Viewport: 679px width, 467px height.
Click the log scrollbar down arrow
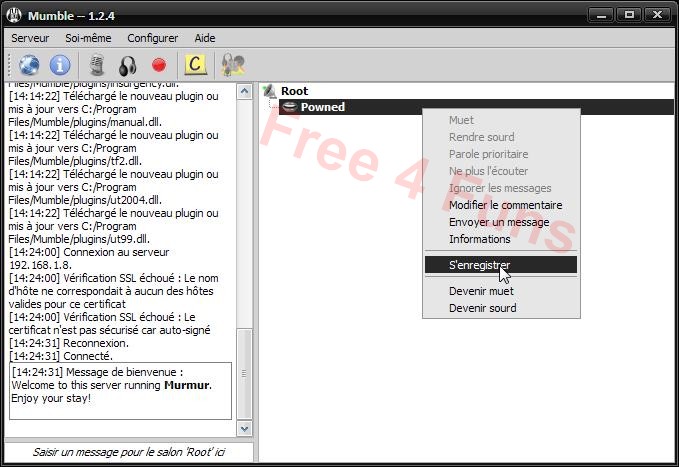[244, 429]
